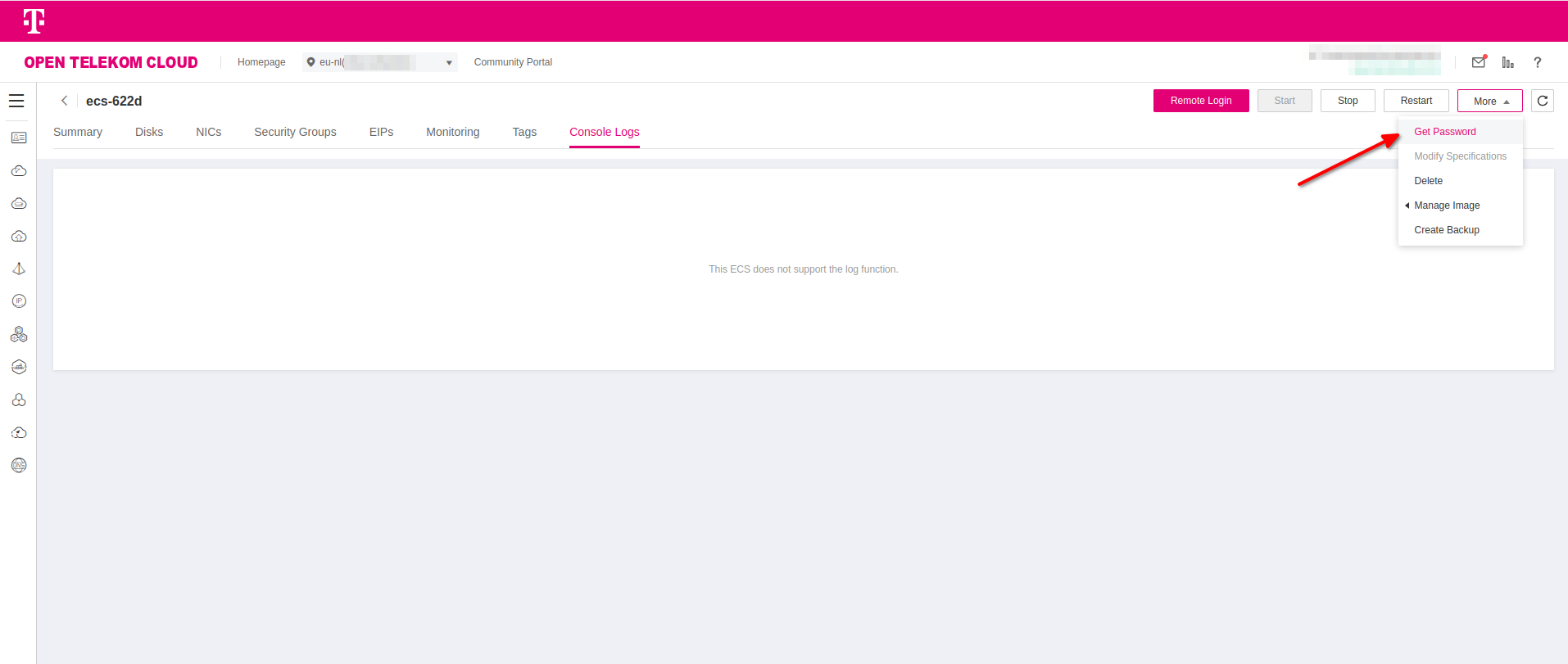1568x664 pixels.
Task: Go back using the left chevron arrow
Action: pos(65,101)
